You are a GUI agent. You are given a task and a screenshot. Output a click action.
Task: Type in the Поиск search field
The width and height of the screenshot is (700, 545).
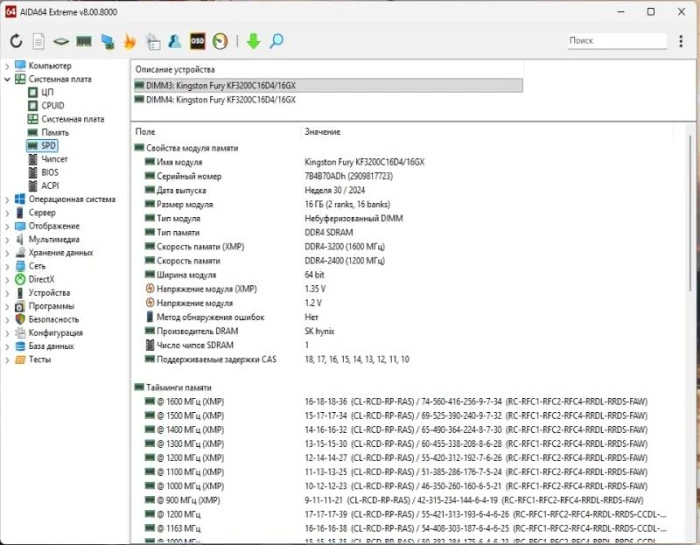[617, 41]
